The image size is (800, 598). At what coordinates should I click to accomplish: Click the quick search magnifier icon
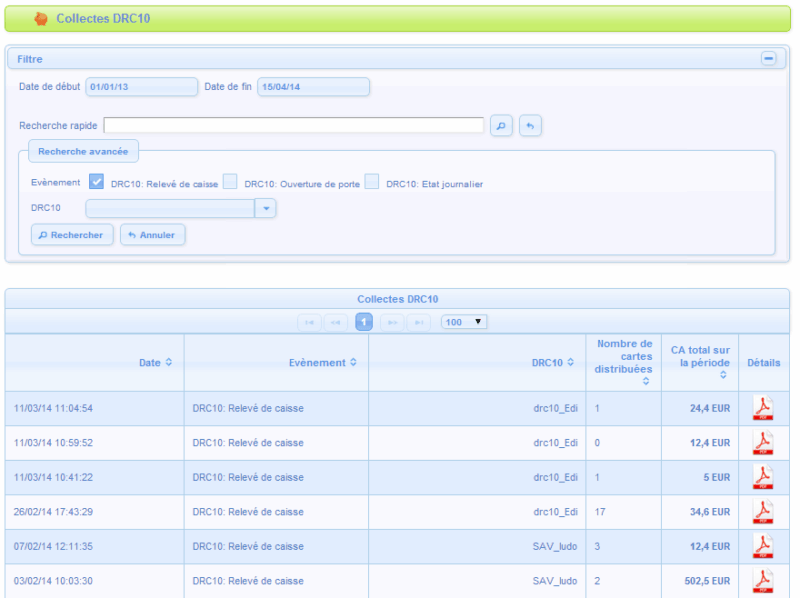pos(501,125)
